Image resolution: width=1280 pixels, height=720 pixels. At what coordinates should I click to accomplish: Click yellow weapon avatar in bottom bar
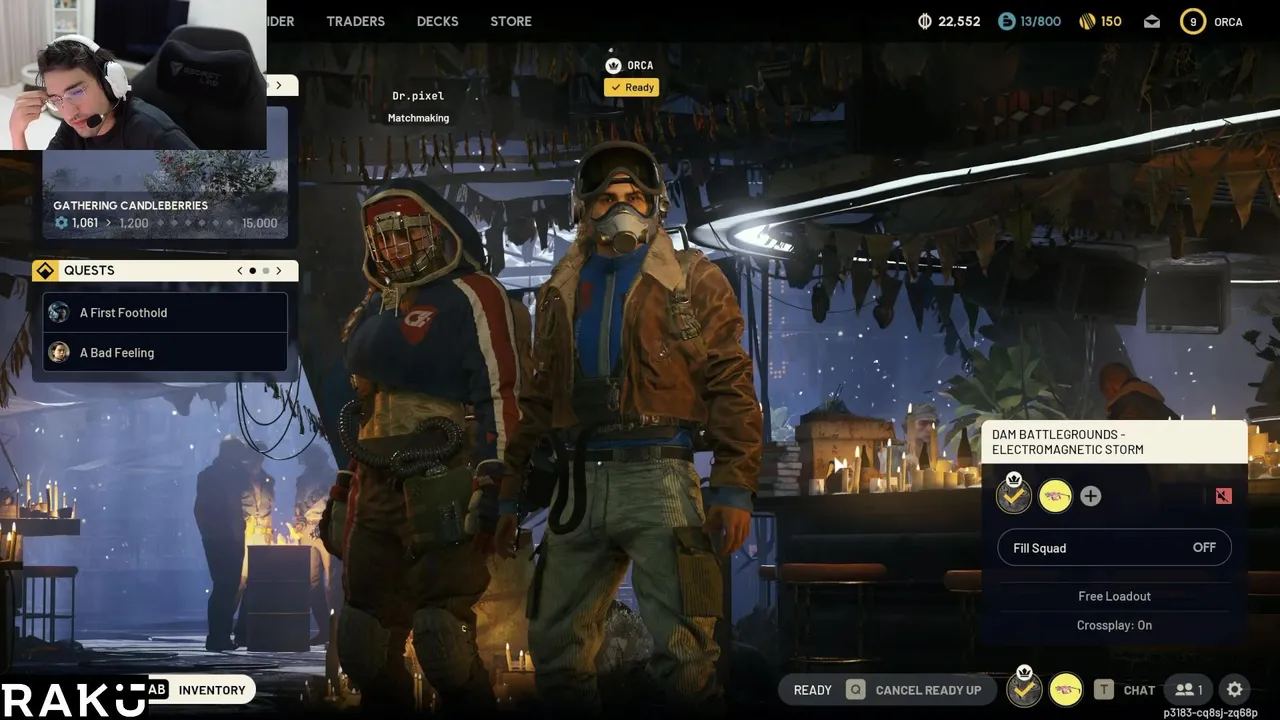[x=1066, y=690]
